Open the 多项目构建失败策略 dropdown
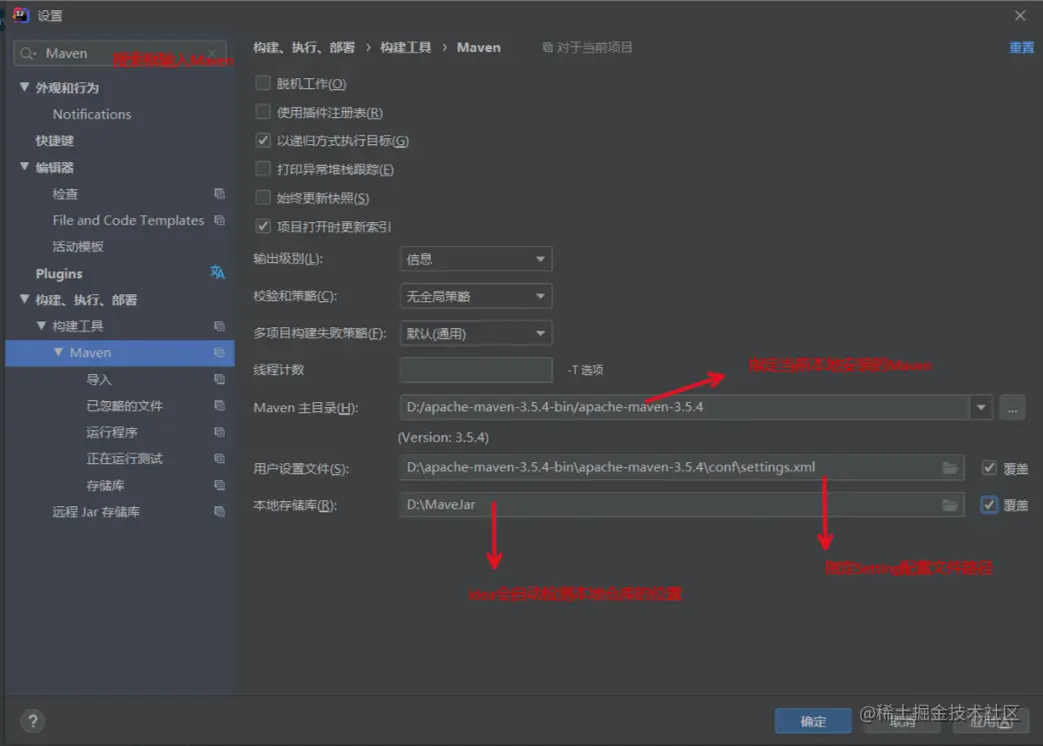Viewport: 1043px width, 746px height. point(476,333)
